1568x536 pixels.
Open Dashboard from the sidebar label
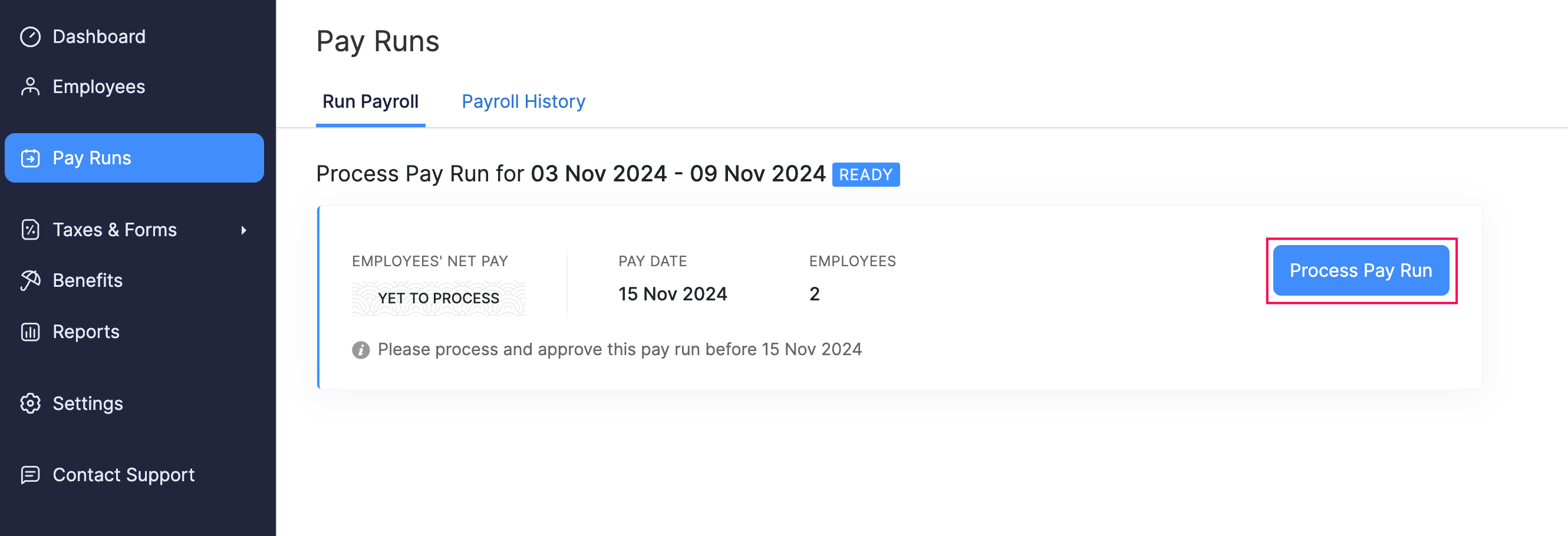click(x=98, y=37)
